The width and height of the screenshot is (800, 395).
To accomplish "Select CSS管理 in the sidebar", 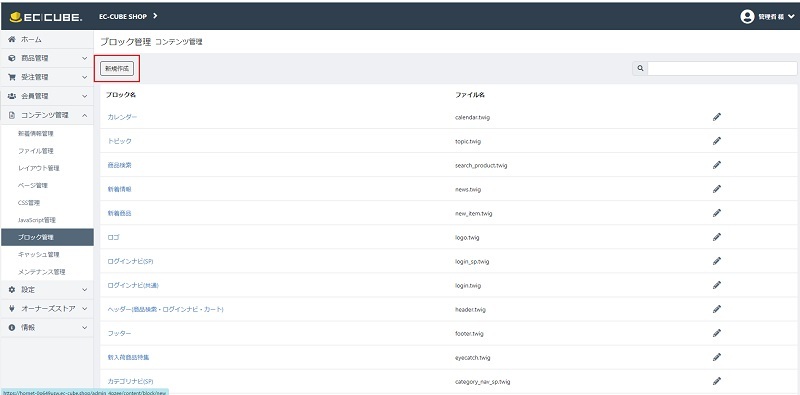I will [x=29, y=203].
